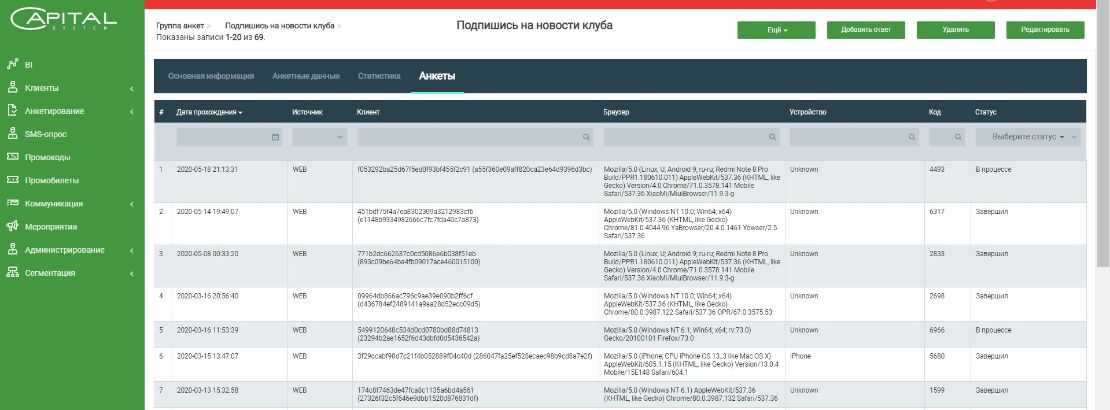Sort by Дата прохождения column
This screenshot has width=1110, height=410.
click(209, 112)
